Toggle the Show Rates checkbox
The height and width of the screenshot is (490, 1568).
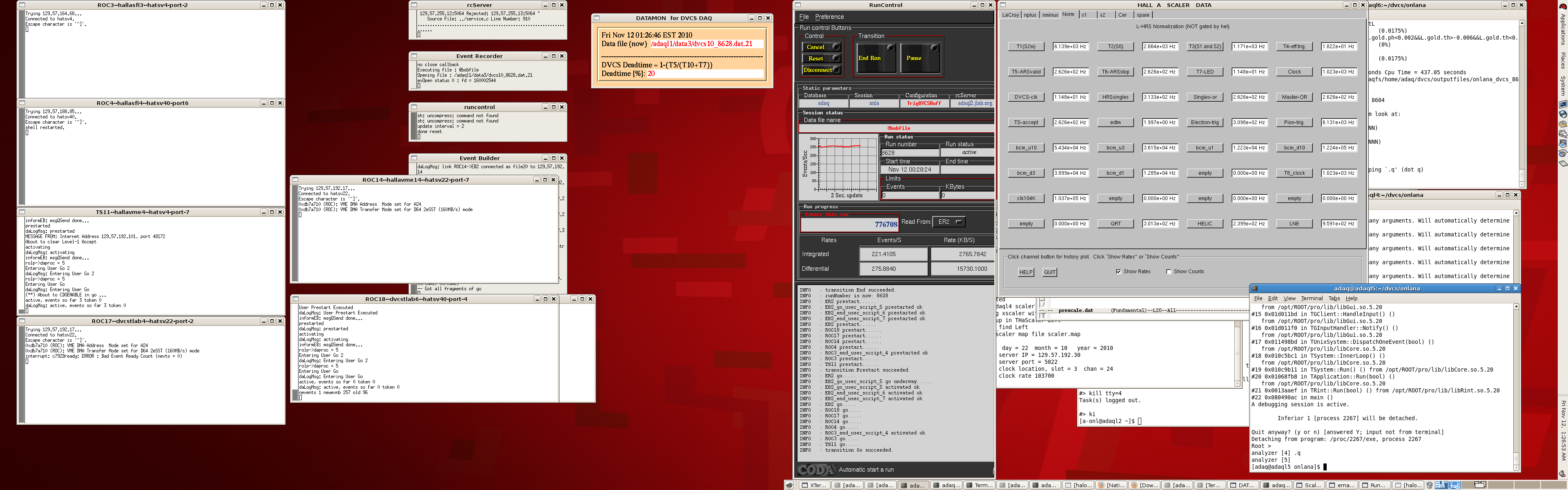tap(1118, 272)
